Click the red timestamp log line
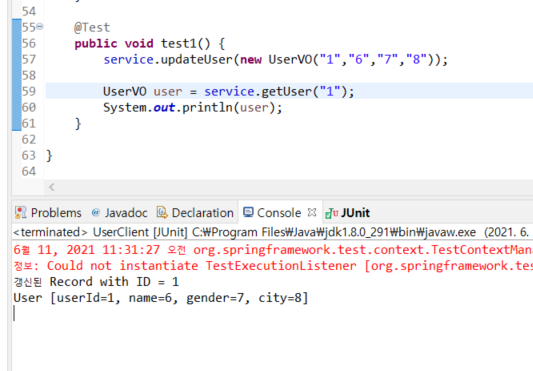This screenshot has height=371, width=533. tap(273, 250)
